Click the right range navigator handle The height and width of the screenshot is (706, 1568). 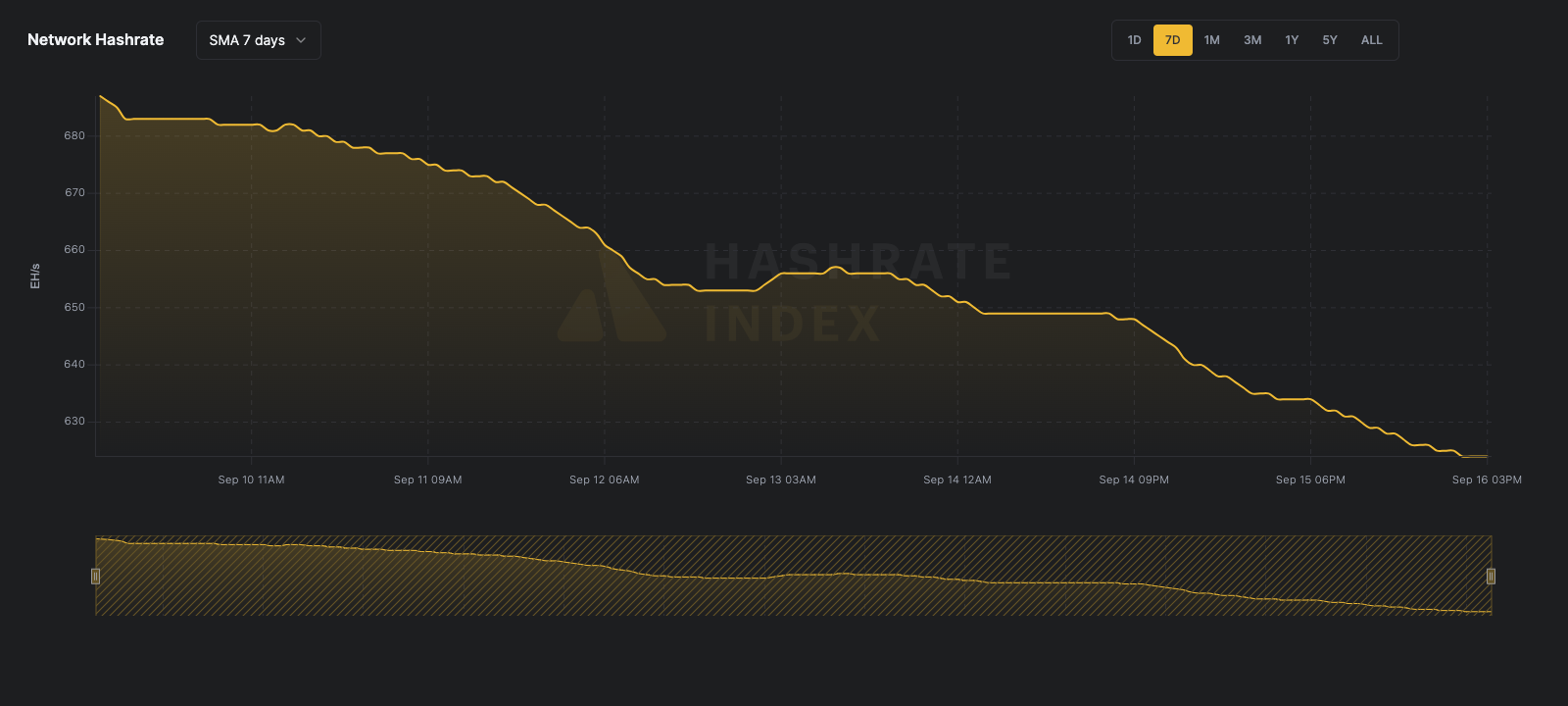point(1491,577)
